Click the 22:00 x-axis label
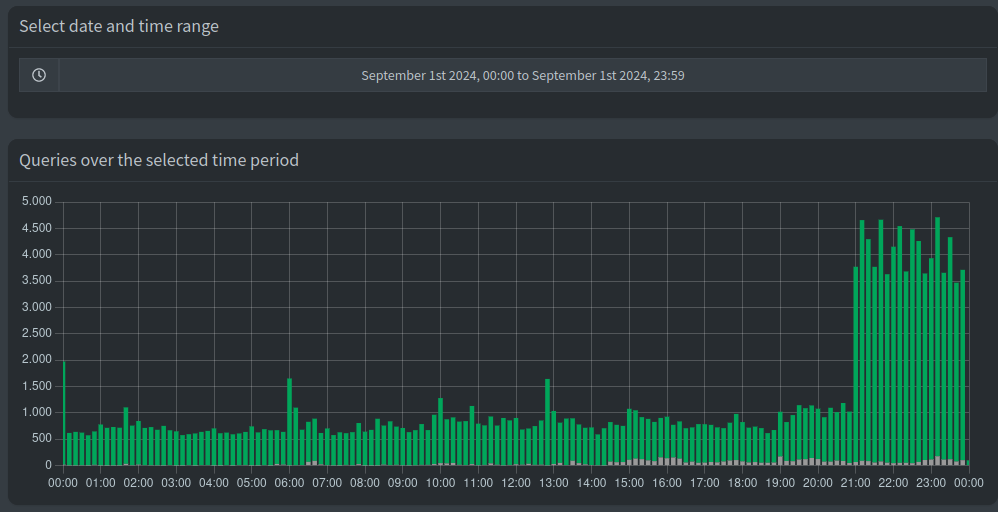The height and width of the screenshot is (512, 998). [894, 483]
